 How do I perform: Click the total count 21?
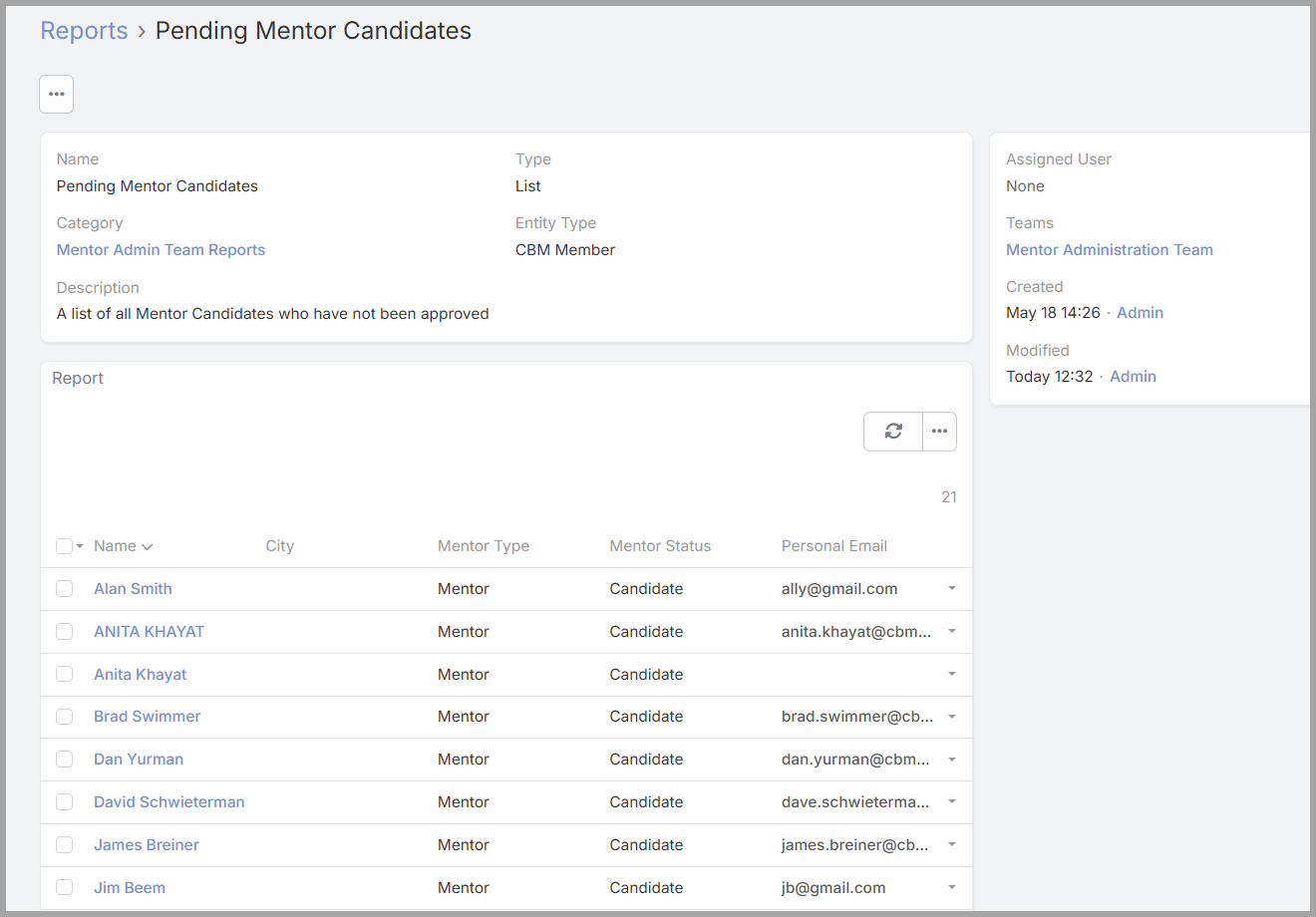[949, 497]
